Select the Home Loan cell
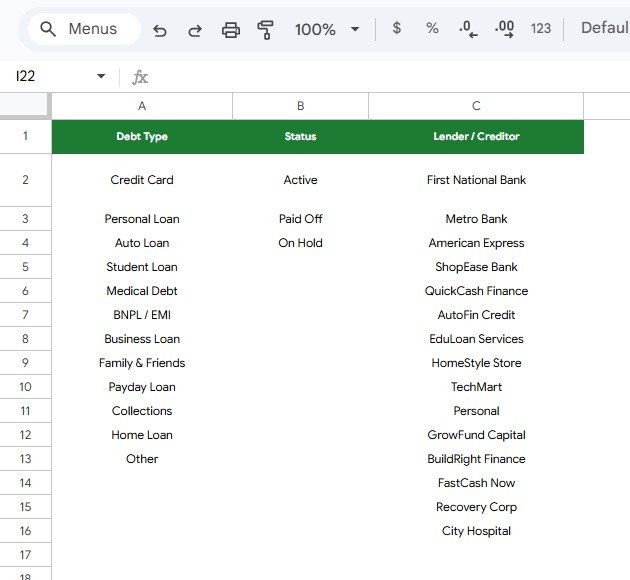Viewport: 630px width, 580px height. pyautogui.click(x=142, y=435)
